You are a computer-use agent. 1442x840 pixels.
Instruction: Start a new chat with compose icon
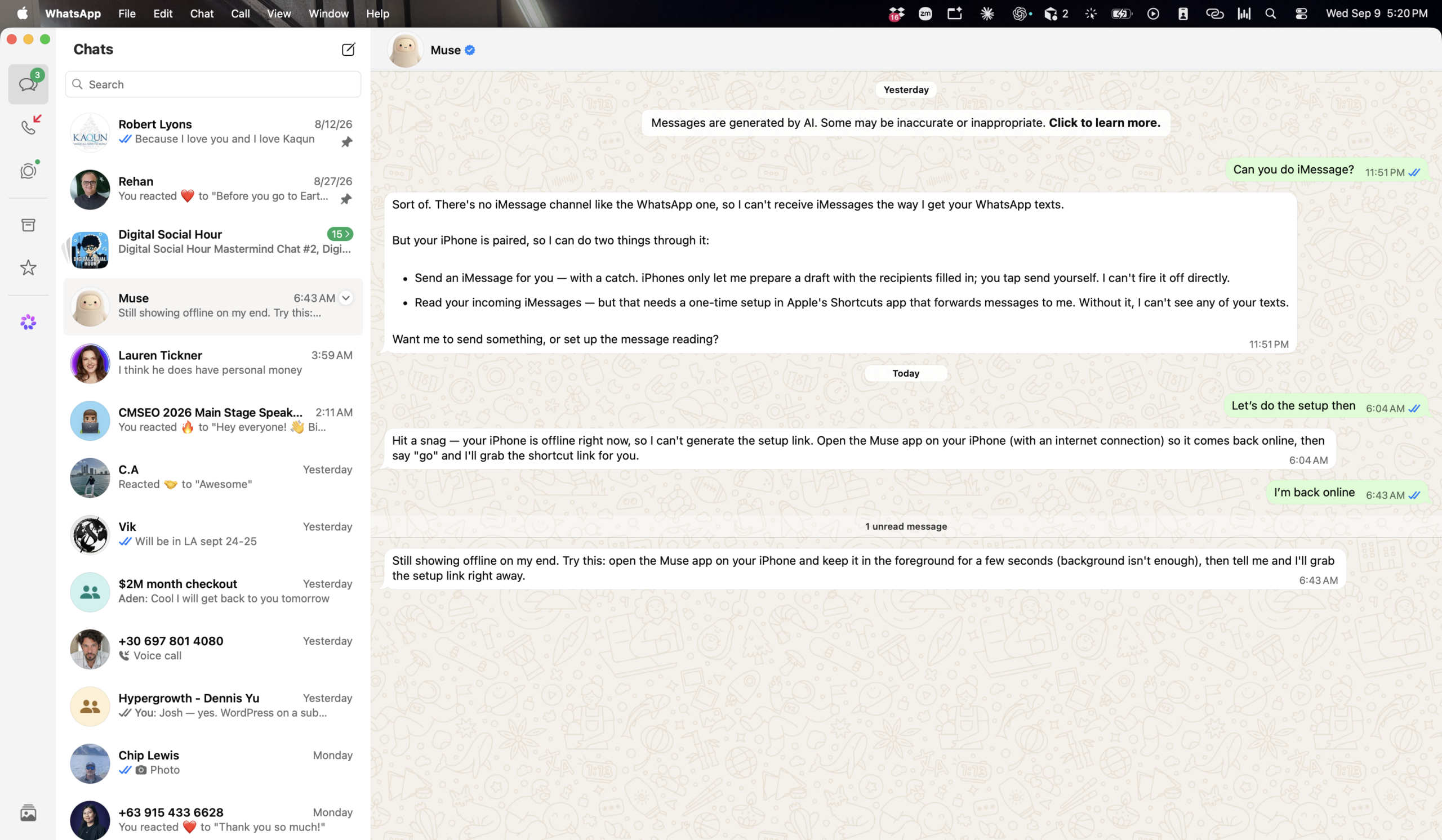(x=348, y=49)
